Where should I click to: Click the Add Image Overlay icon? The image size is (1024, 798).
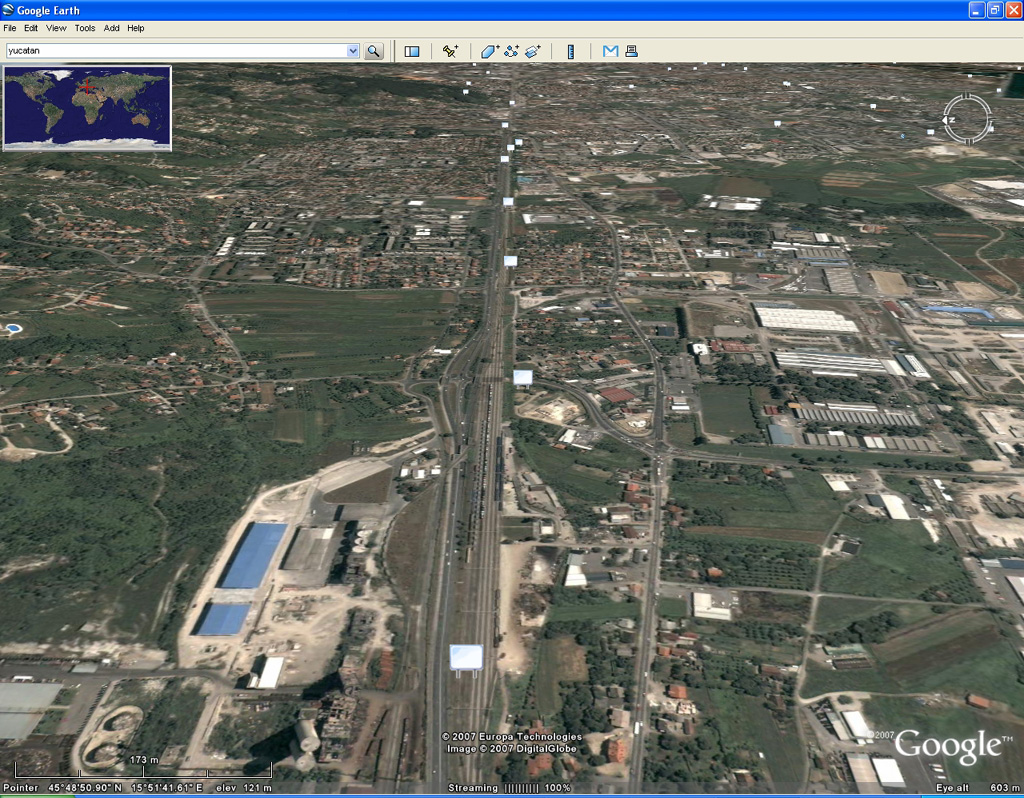pyautogui.click(x=533, y=51)
